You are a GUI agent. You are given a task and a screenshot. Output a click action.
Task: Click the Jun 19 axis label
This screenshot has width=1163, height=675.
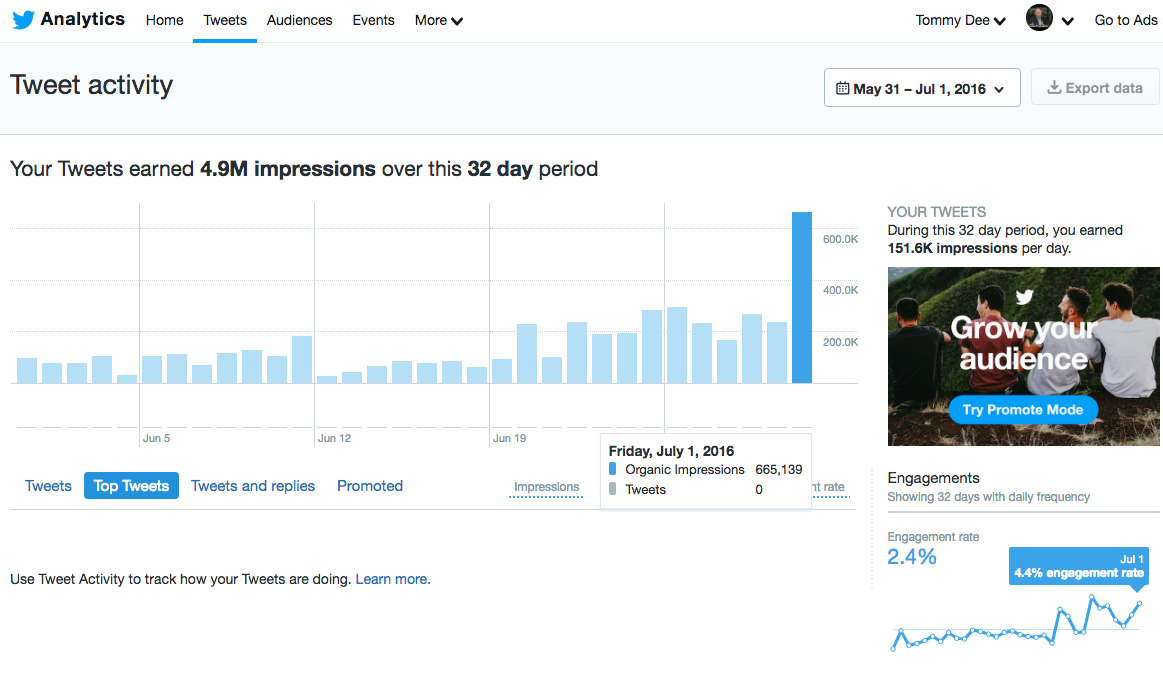click(510, 438)
